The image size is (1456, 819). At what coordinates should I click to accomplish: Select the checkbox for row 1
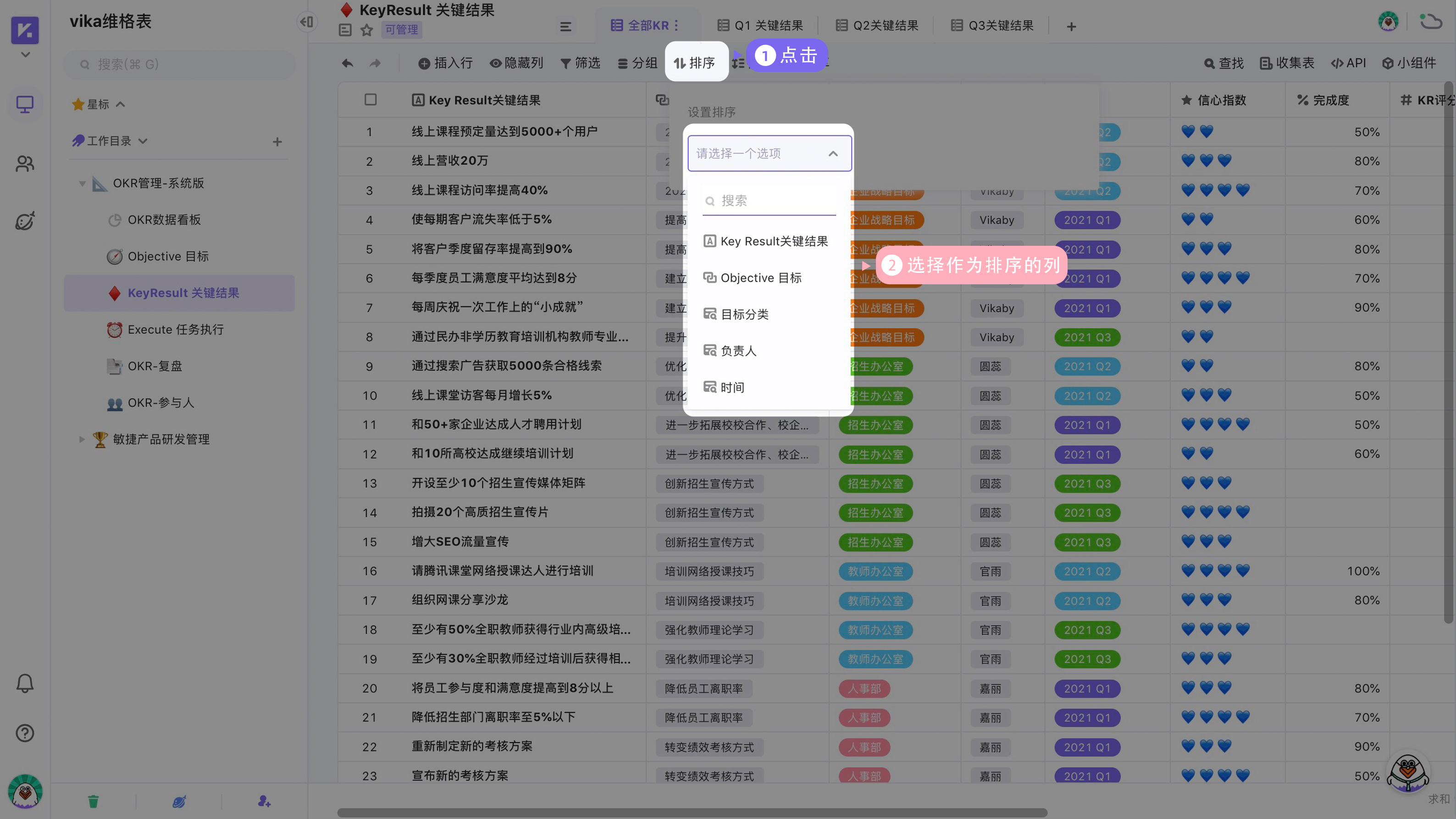tap(371, 132)
